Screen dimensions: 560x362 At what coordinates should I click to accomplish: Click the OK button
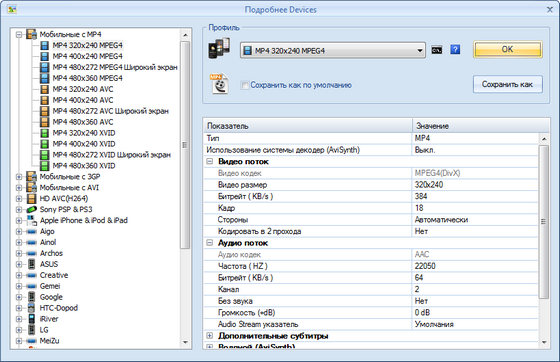(x=508, y=49)
